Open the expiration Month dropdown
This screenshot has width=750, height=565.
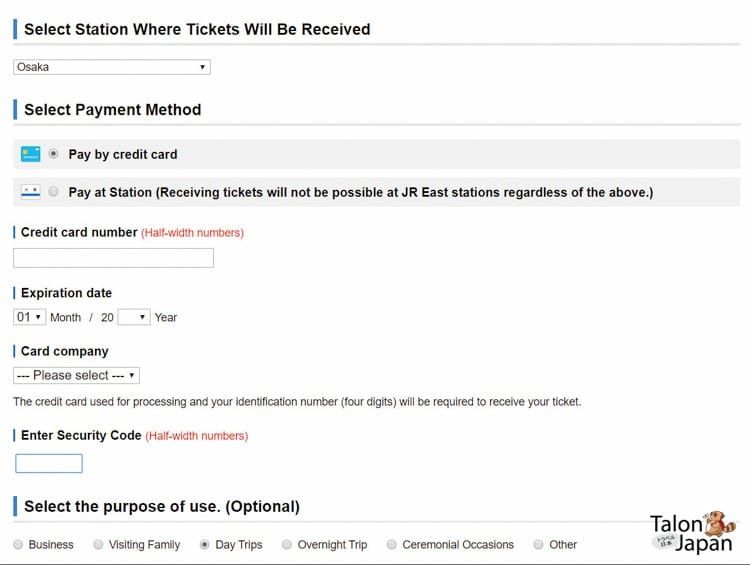click(30, 317)
